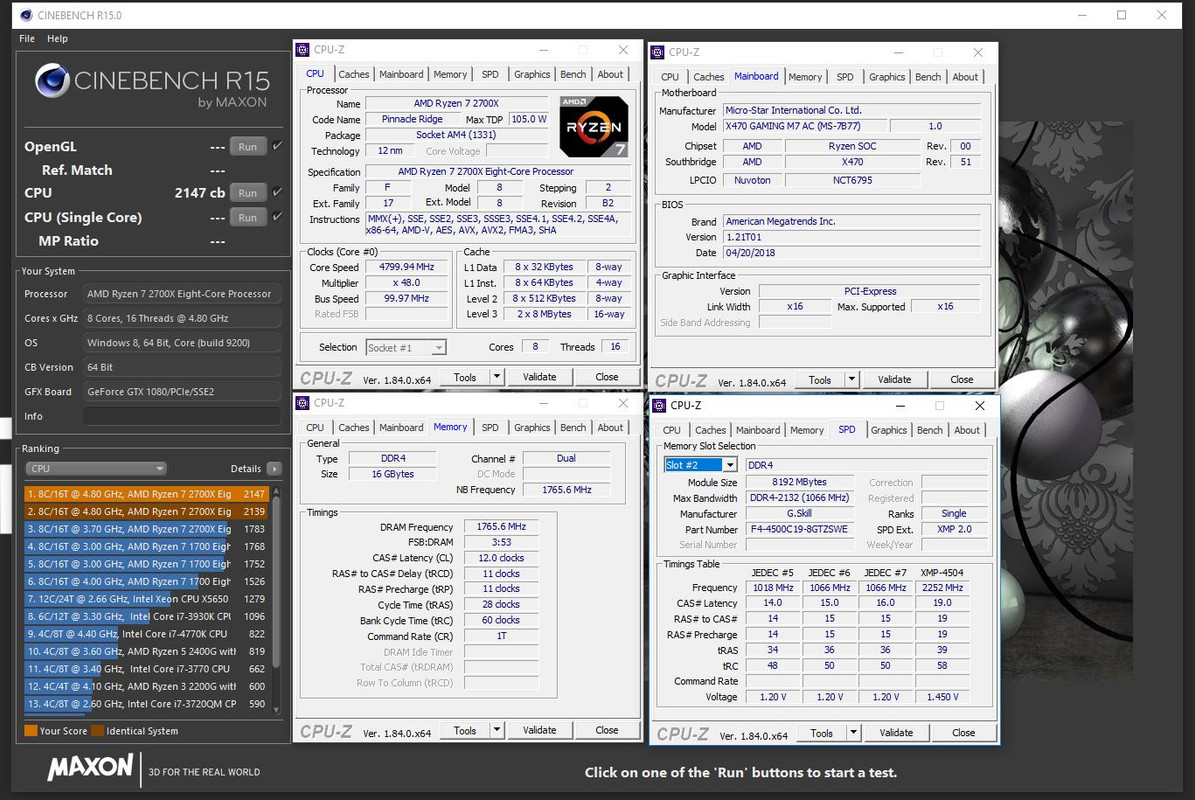Screen dimensions: 1195x800
Task: Click Validate in Memory CPU-Z window
Action: [x=540, y=730]
